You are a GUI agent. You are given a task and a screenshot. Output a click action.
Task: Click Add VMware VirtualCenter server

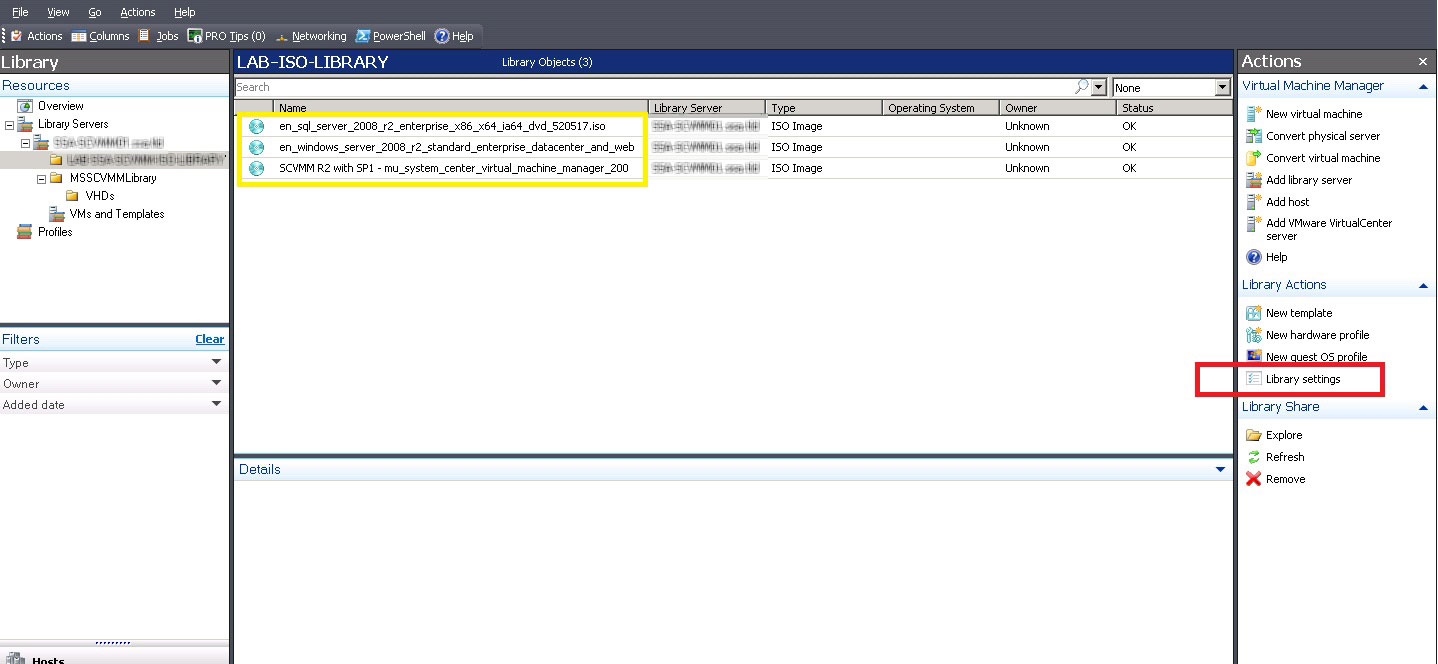coord(1329,229)
